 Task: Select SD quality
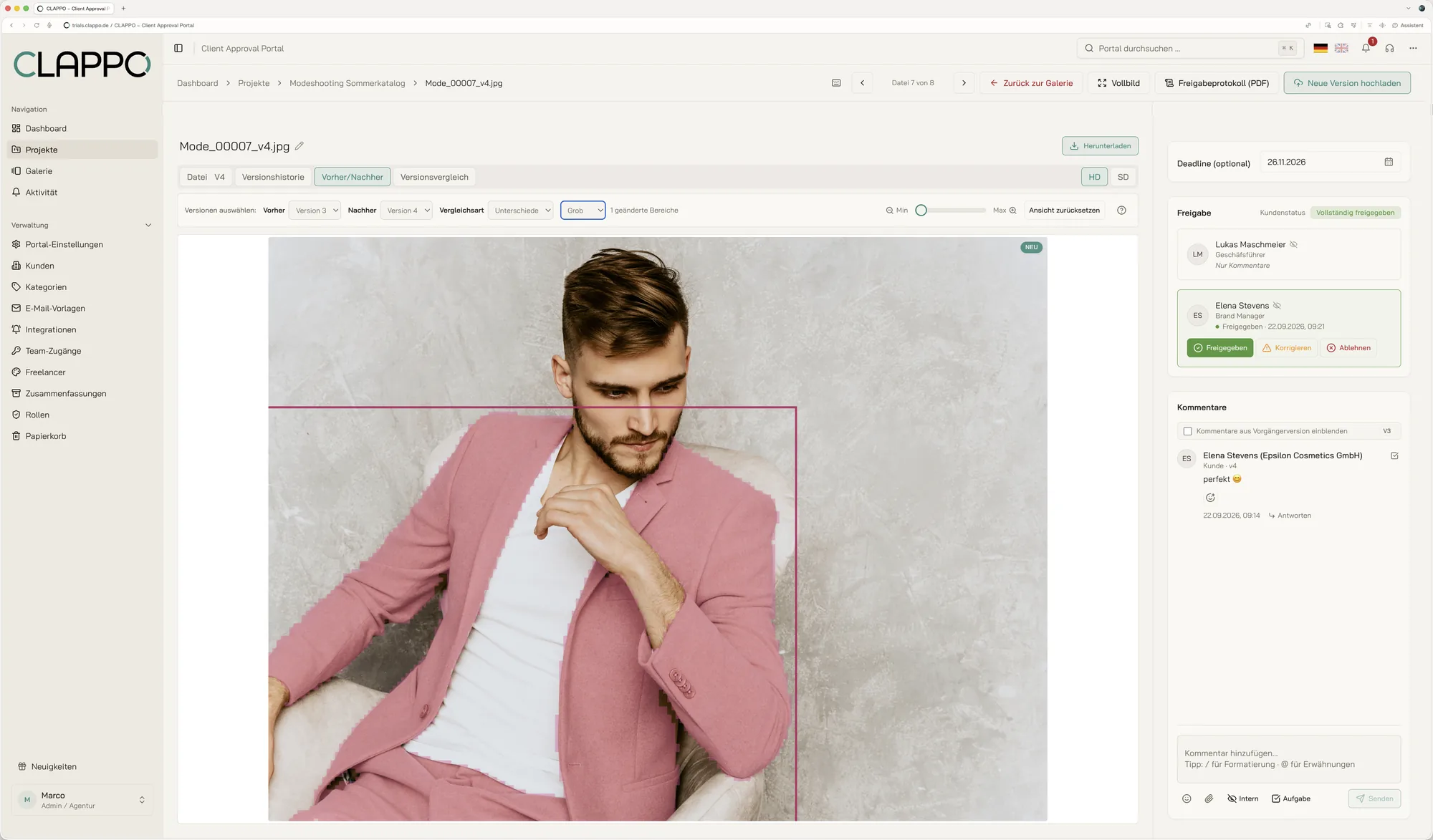pyautogui.click(x=1123, y=177)
